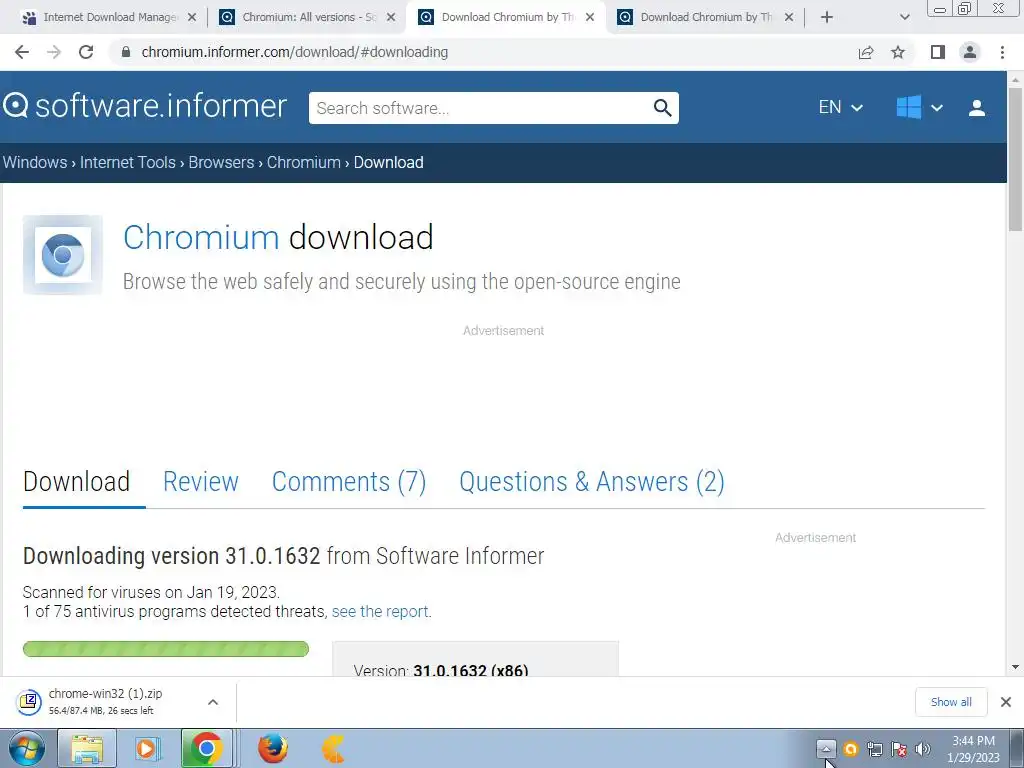Screen dimensions: 1024x768
Task: Click the Action Center flag icon
Action: click(899, 748)
